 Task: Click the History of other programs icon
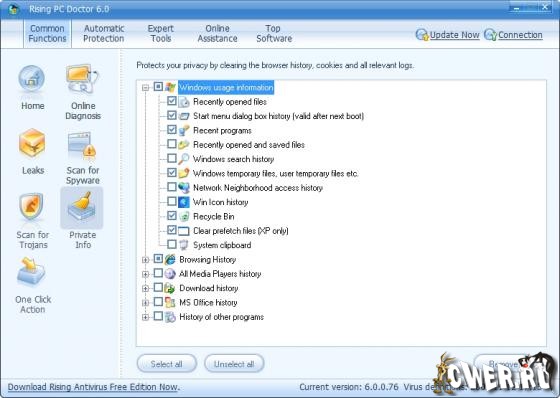(170, 317)
